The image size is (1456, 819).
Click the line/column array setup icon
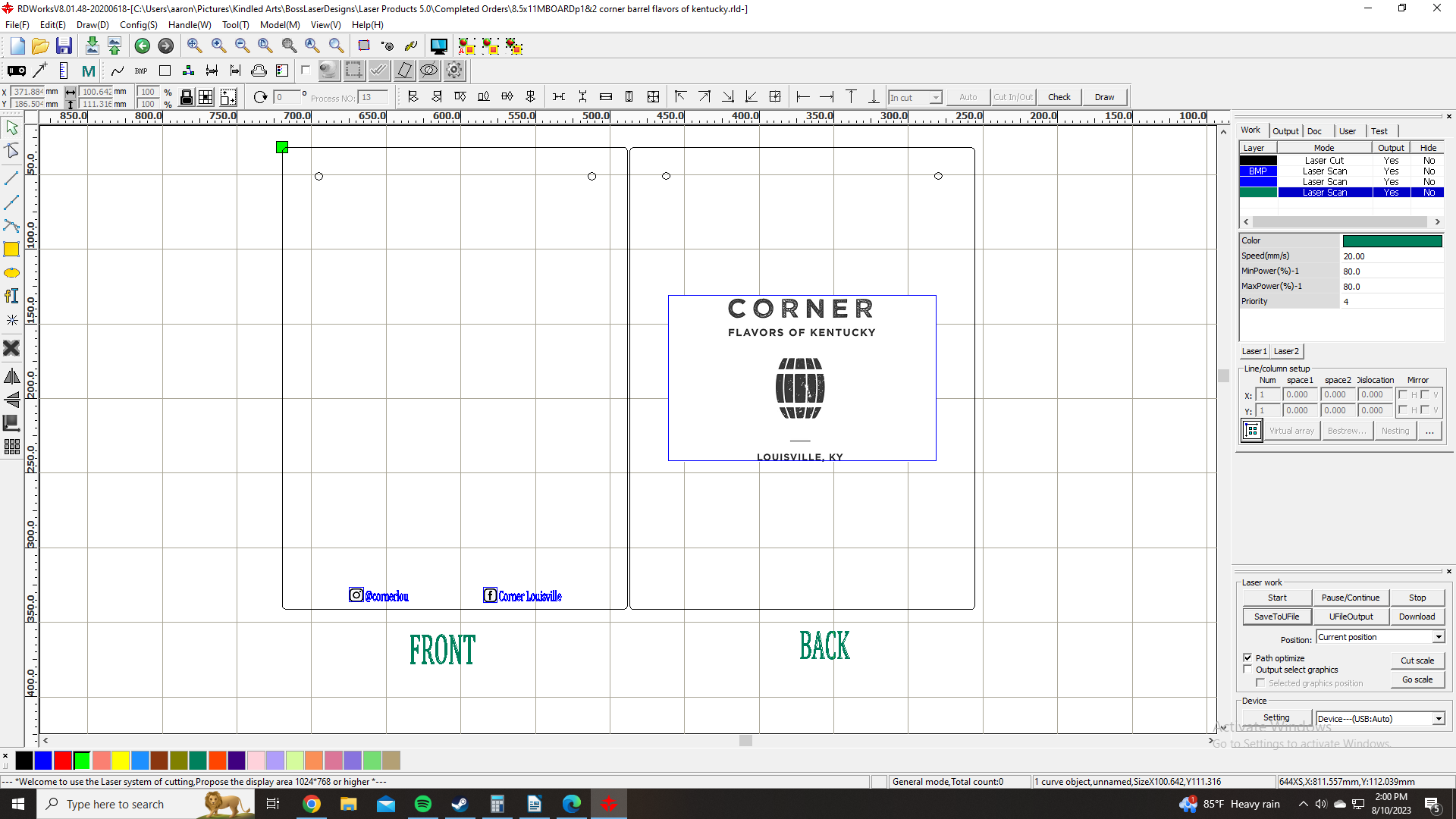point(1251,431)
